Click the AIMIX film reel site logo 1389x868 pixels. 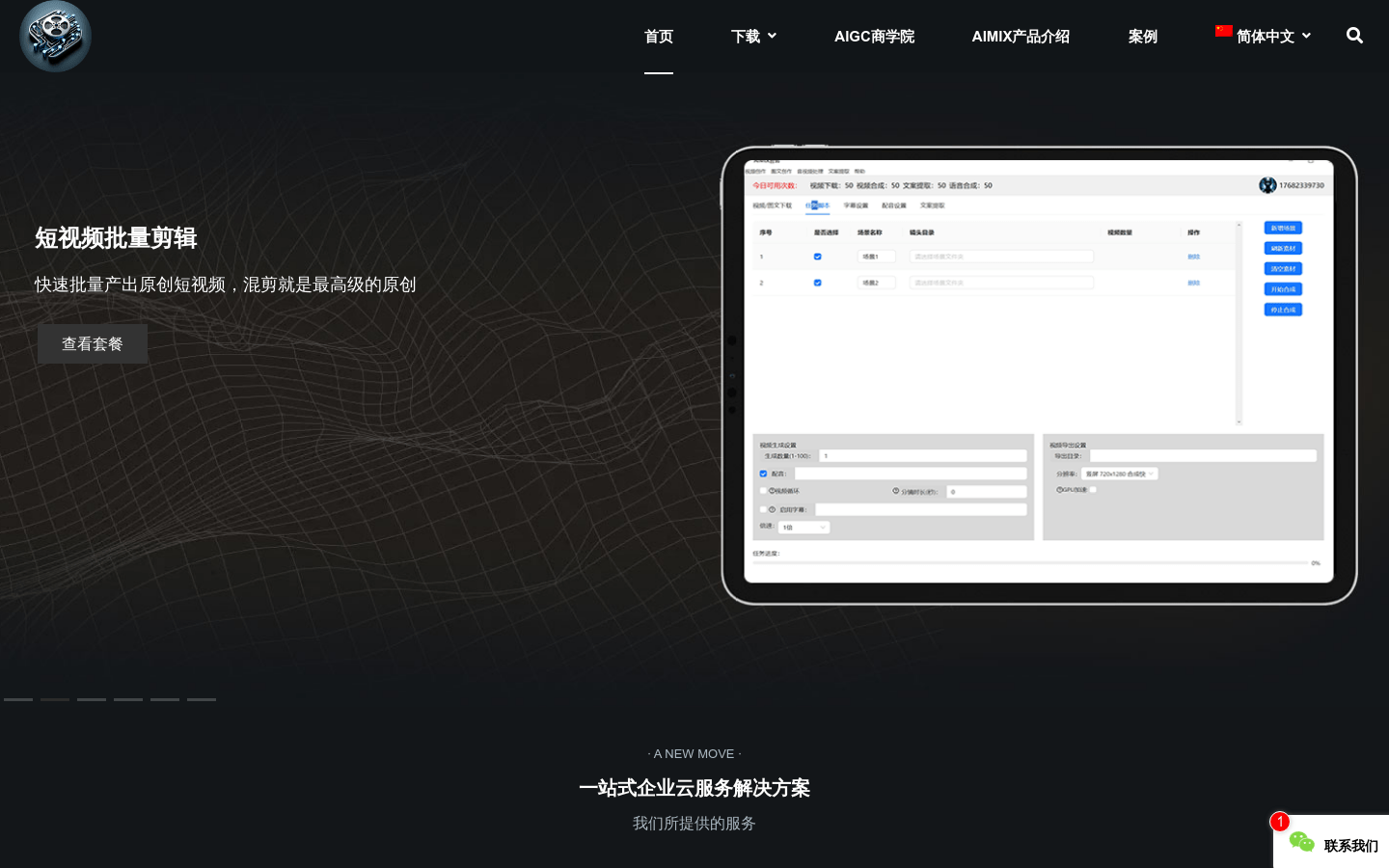pyautogui.click(x=55, y=37)
